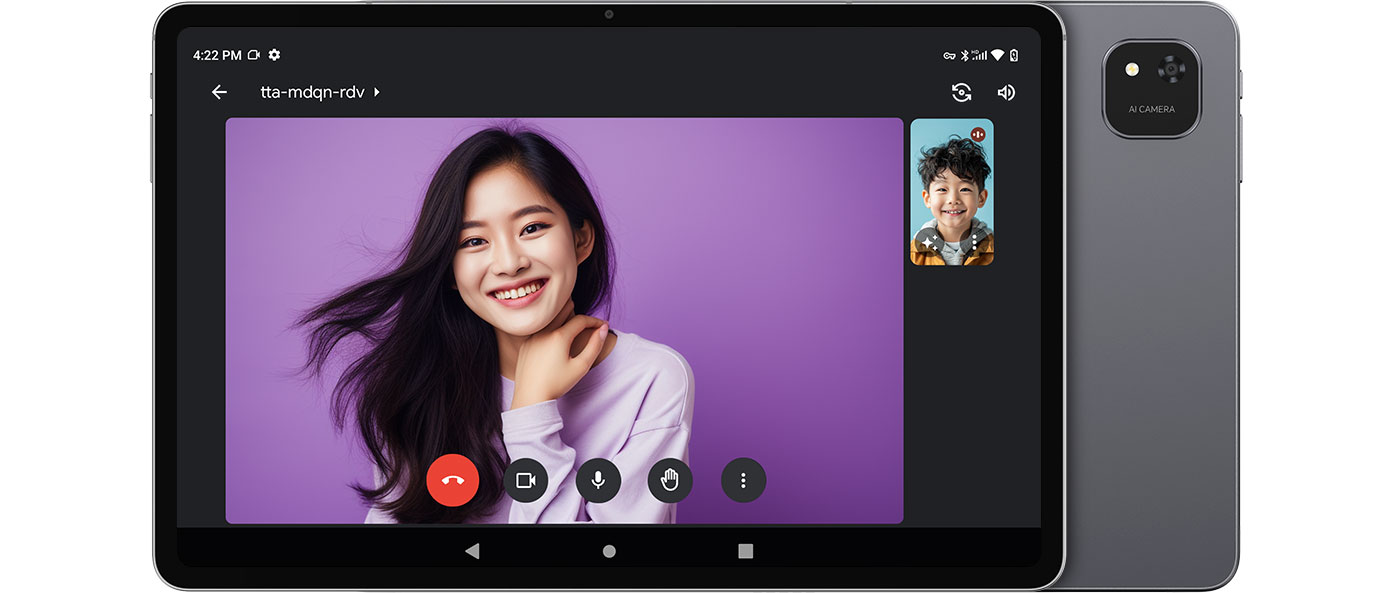Open more options in call controls
This screenshot has width=1400, height=593.
(x=743, y=480)
